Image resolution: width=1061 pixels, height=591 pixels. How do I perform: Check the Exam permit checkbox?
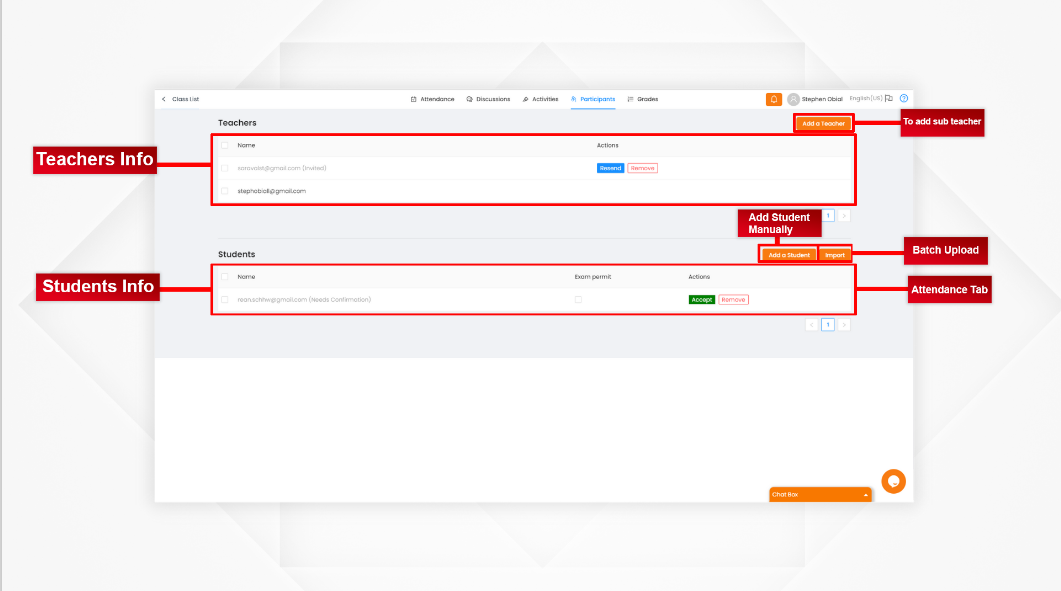coord(578,299)
